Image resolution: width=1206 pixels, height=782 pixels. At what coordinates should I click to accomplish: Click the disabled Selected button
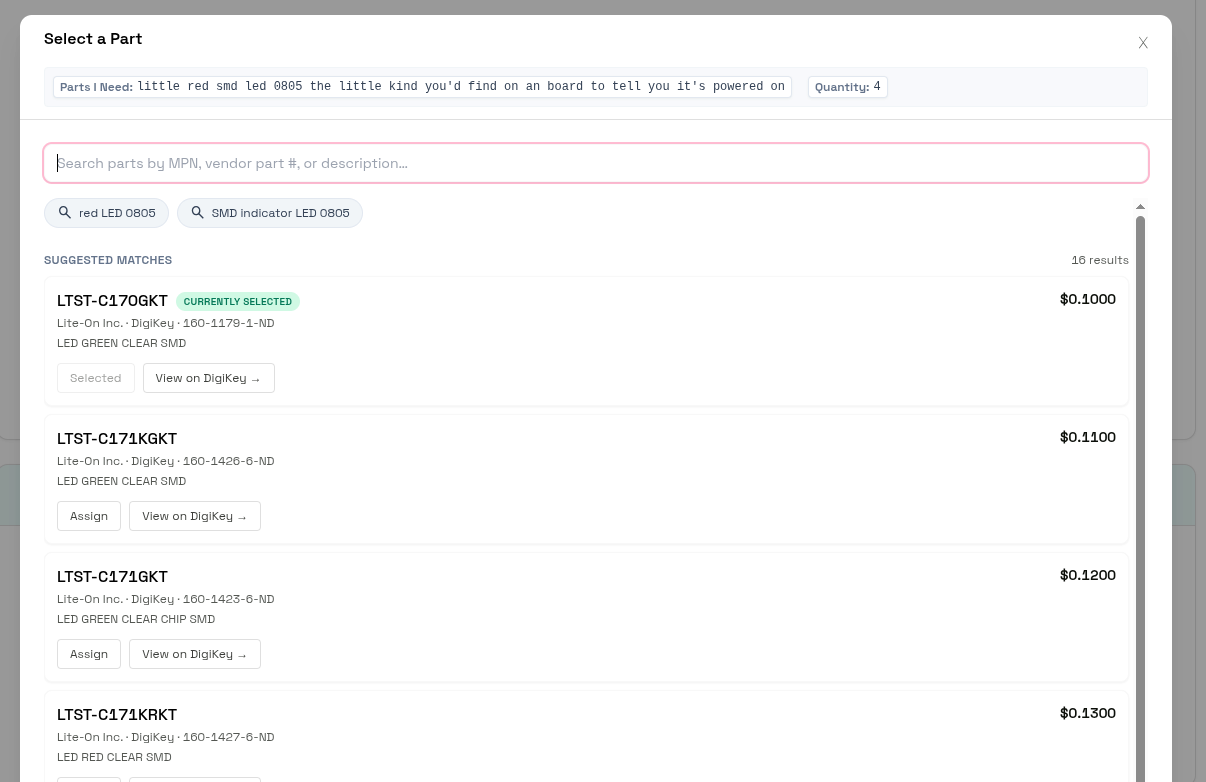coord(95,378)
